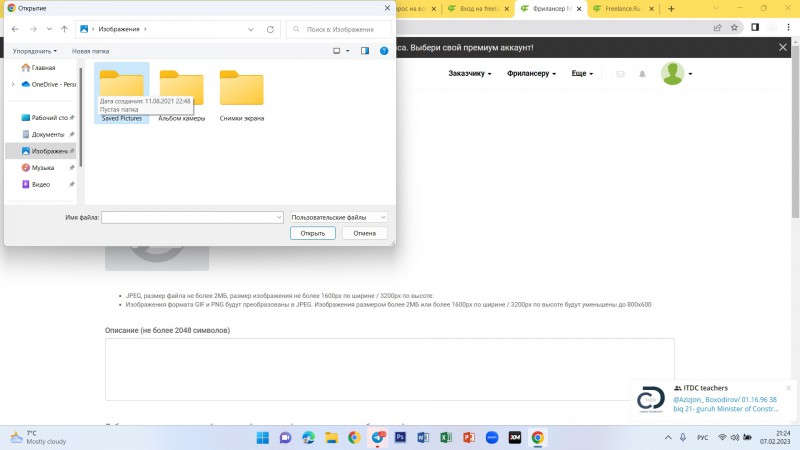Switch input language РУС
800x450 pixels.
pos(703,438)
